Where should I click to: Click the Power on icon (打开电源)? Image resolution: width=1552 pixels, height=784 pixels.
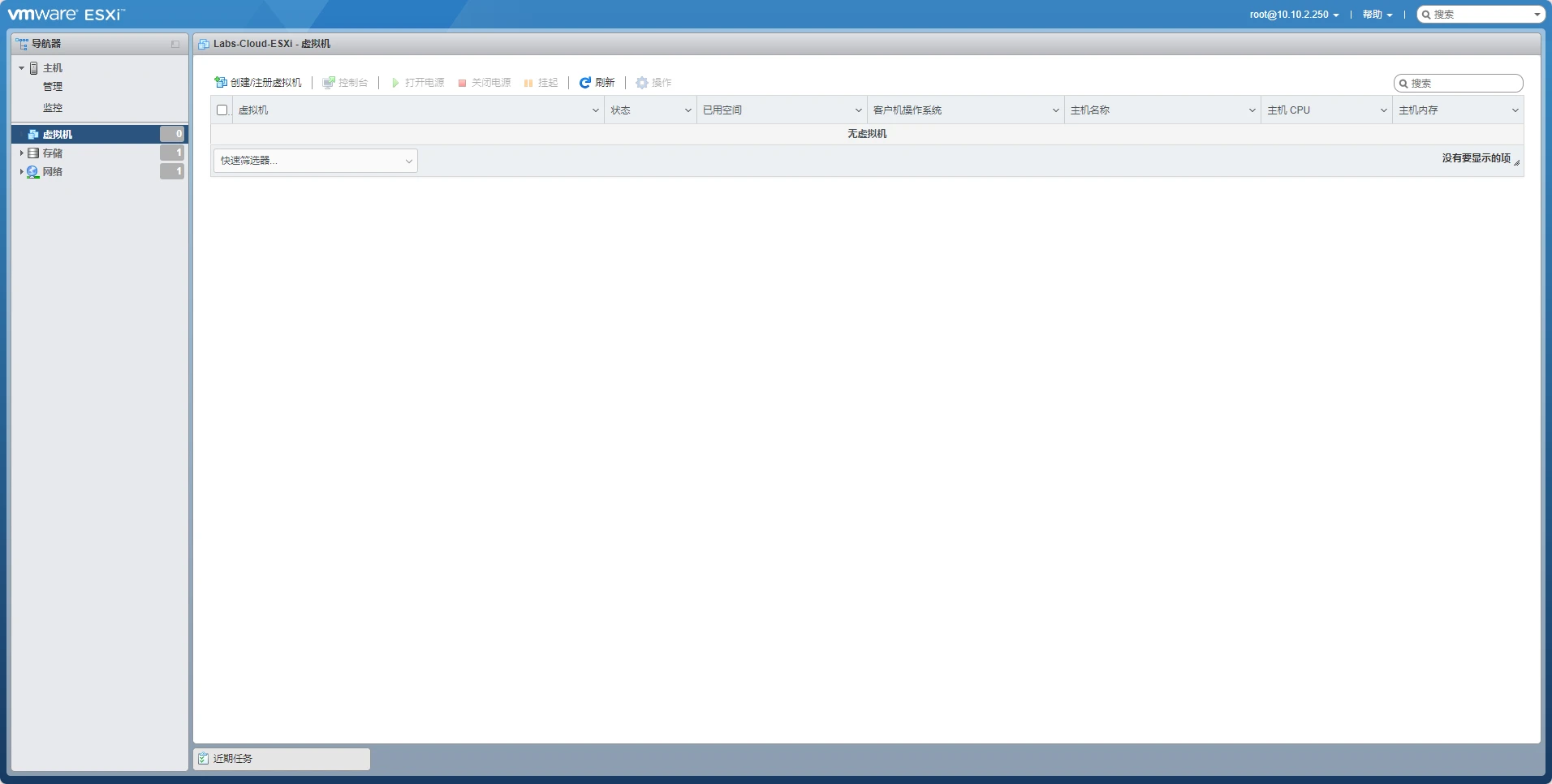(x=395, y=83)
